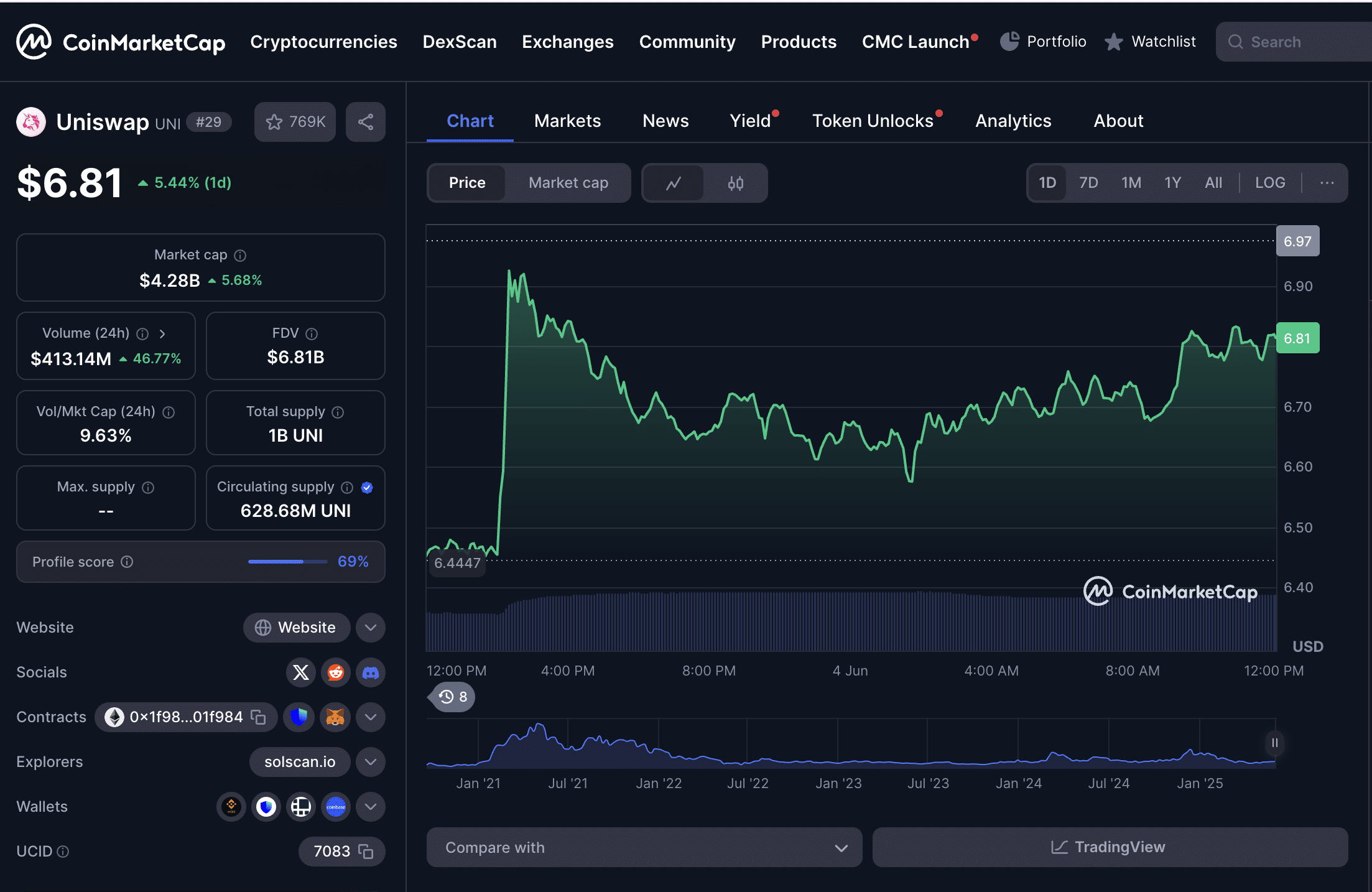This screenshot has height=892, width=1372.
Task: Select the Price chart toggle
Action: [467, 183]
